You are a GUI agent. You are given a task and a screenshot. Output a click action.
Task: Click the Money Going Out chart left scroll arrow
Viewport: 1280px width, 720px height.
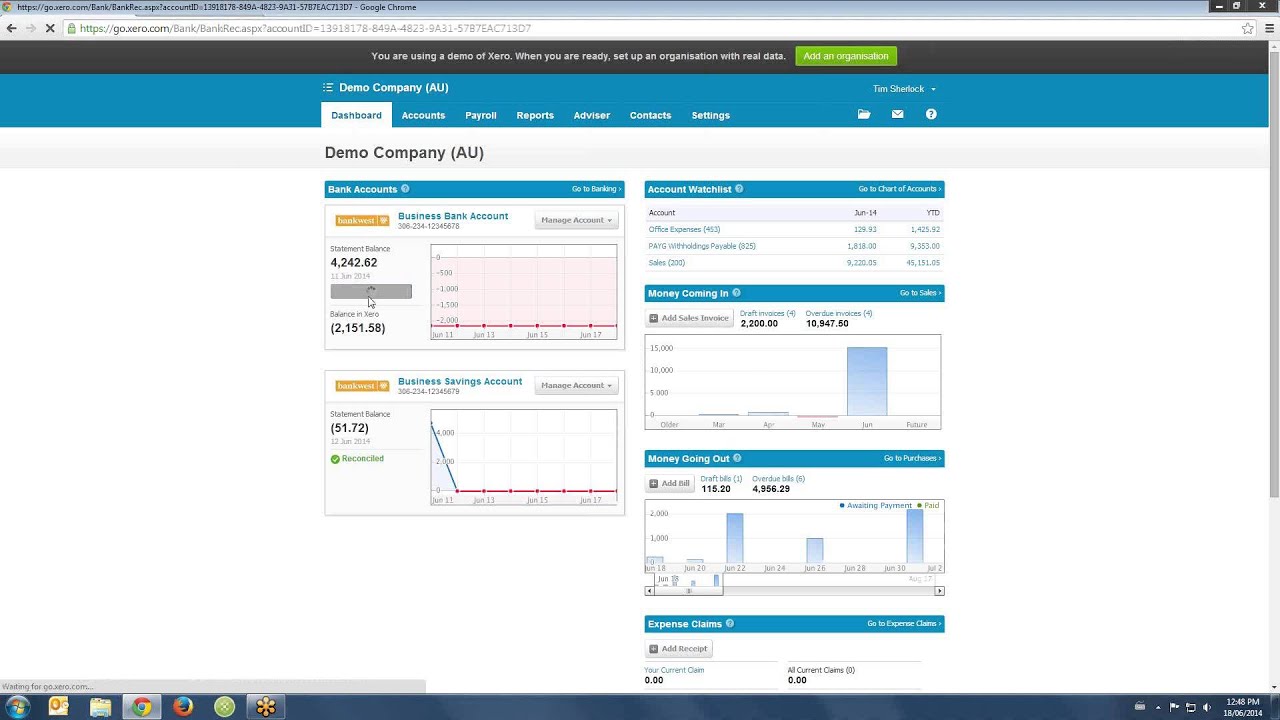pos(650,591)
